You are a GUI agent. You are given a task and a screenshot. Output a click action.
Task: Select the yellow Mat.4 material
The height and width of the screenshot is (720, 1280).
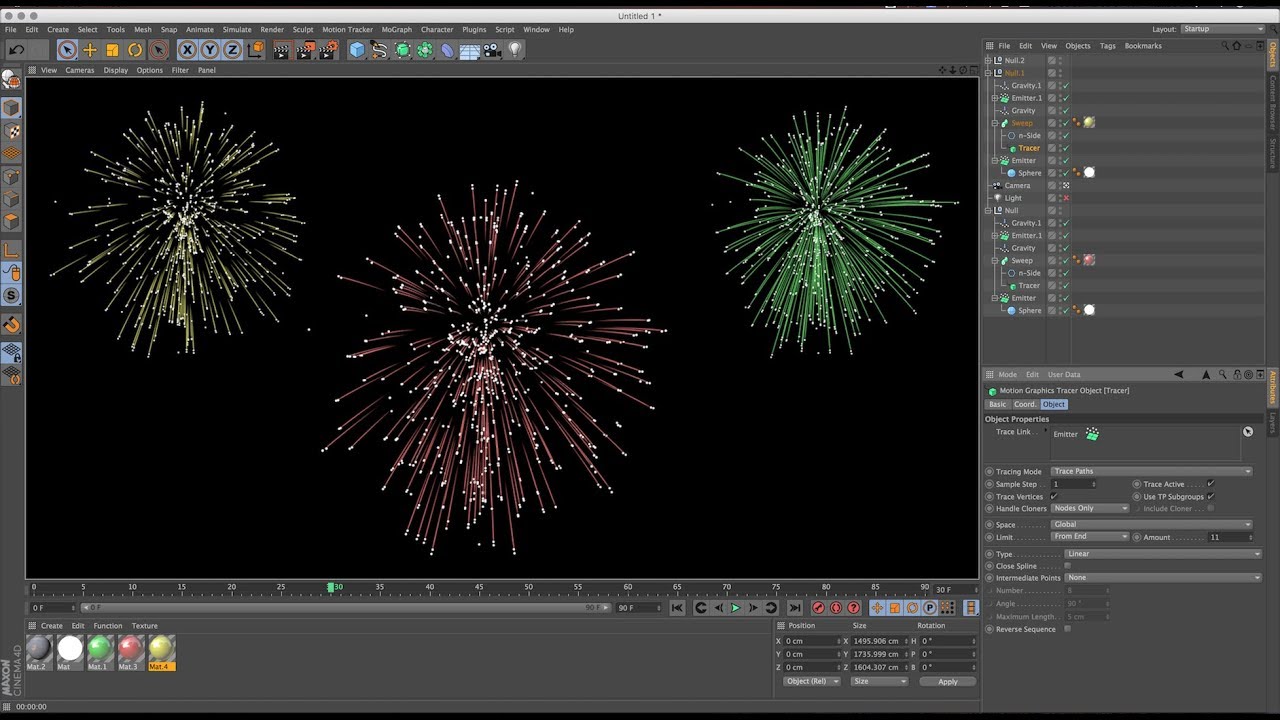click(x=161, y=652)
